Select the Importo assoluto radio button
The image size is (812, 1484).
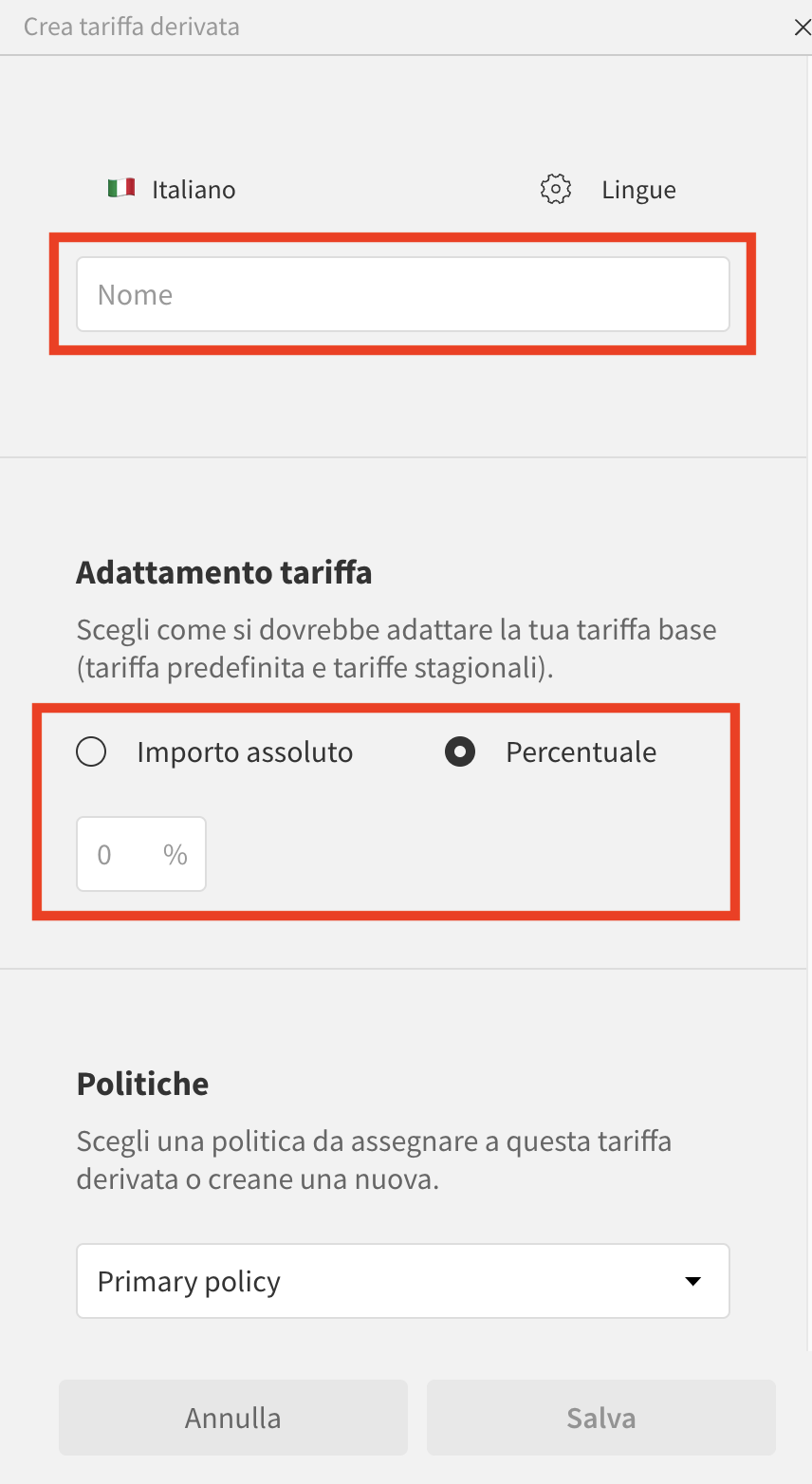pos(91,752)
